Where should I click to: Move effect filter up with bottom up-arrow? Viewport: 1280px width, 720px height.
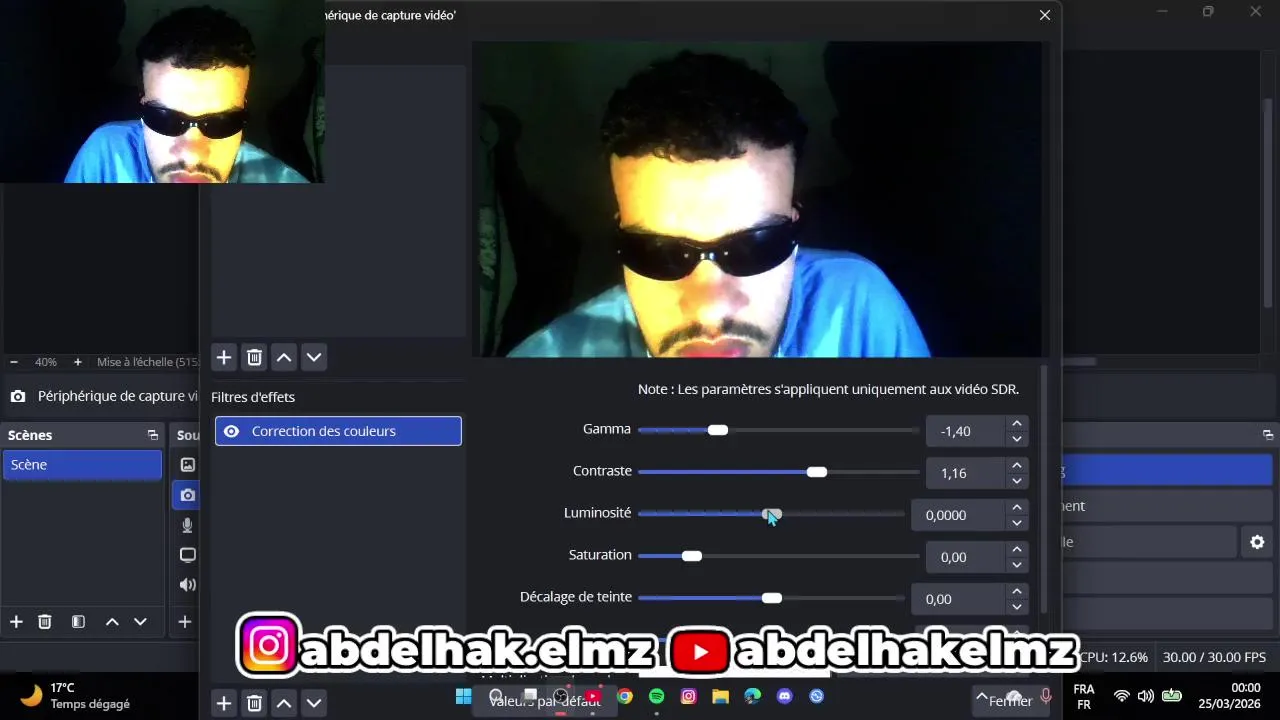[x=284, y=703]
